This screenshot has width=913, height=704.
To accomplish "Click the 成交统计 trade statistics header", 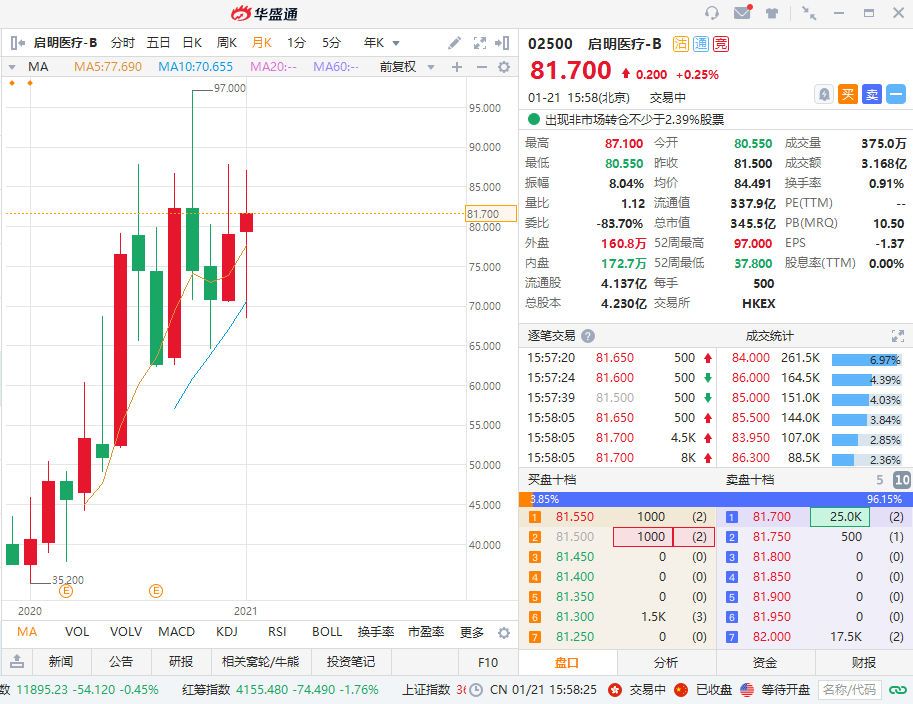I will pyautogui.click(x=769, y=336).
